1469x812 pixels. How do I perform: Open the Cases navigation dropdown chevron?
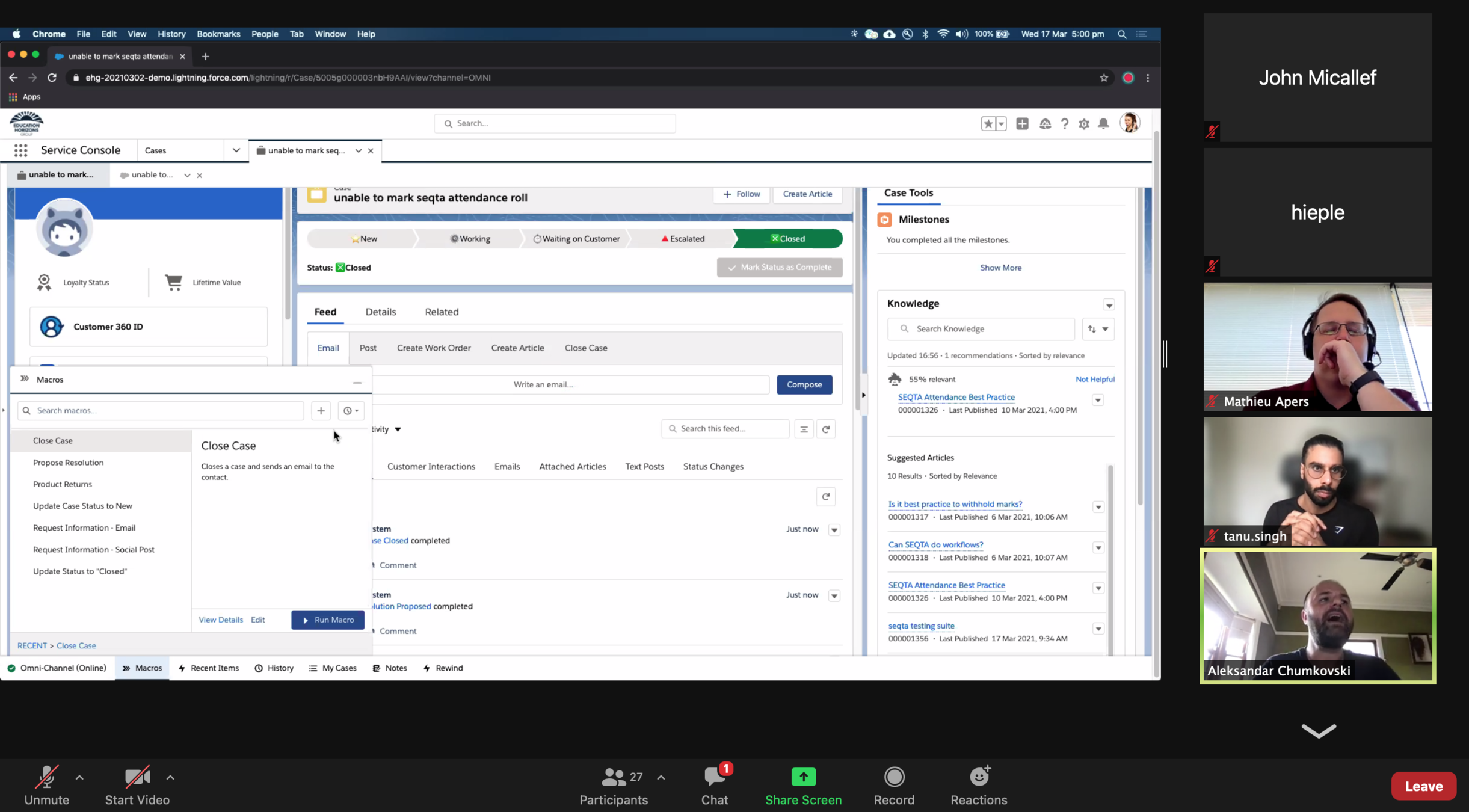[x=236, y=150]
